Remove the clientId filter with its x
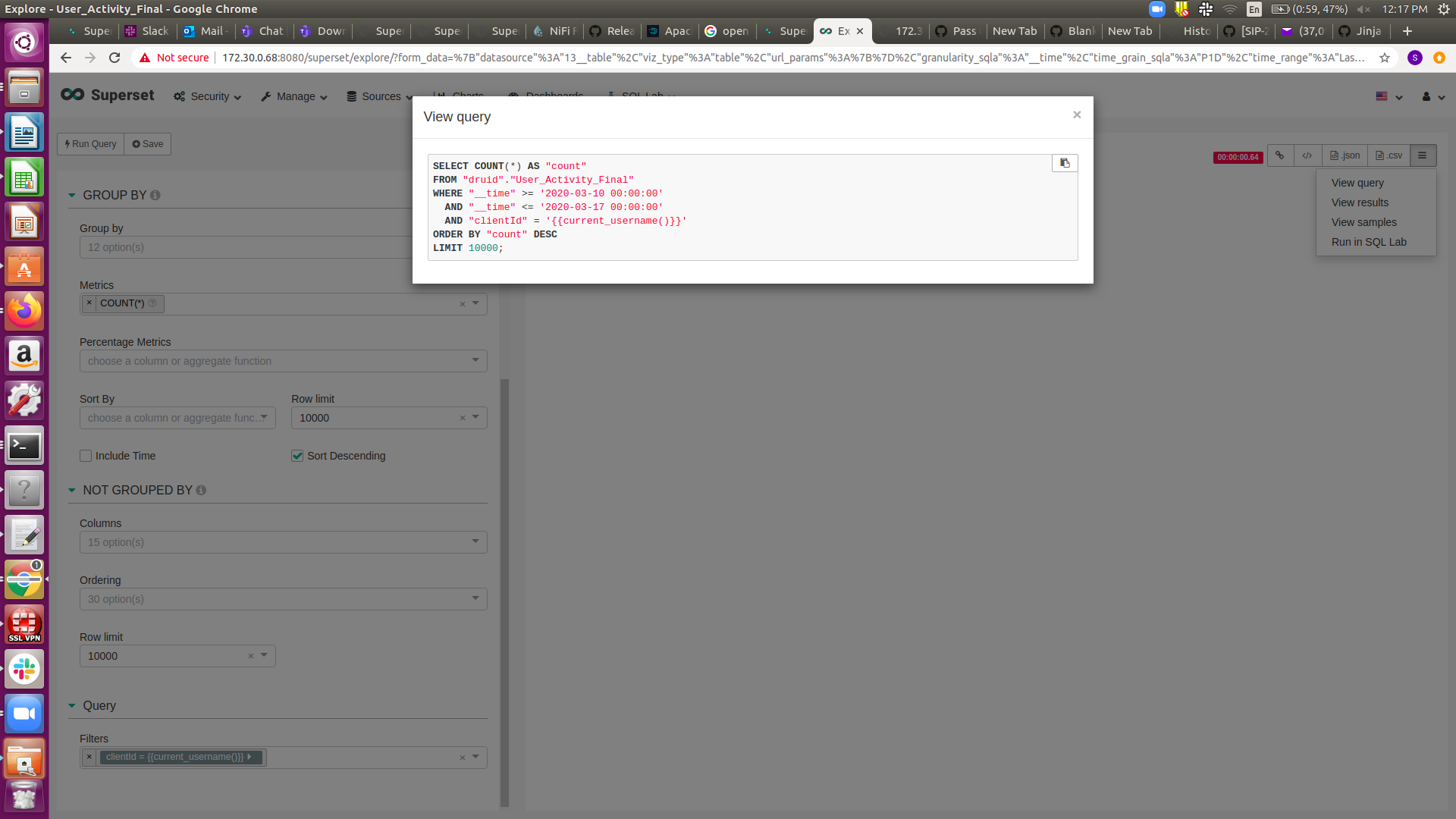This screenshot has height=819, width=1456. coord(89,757)
